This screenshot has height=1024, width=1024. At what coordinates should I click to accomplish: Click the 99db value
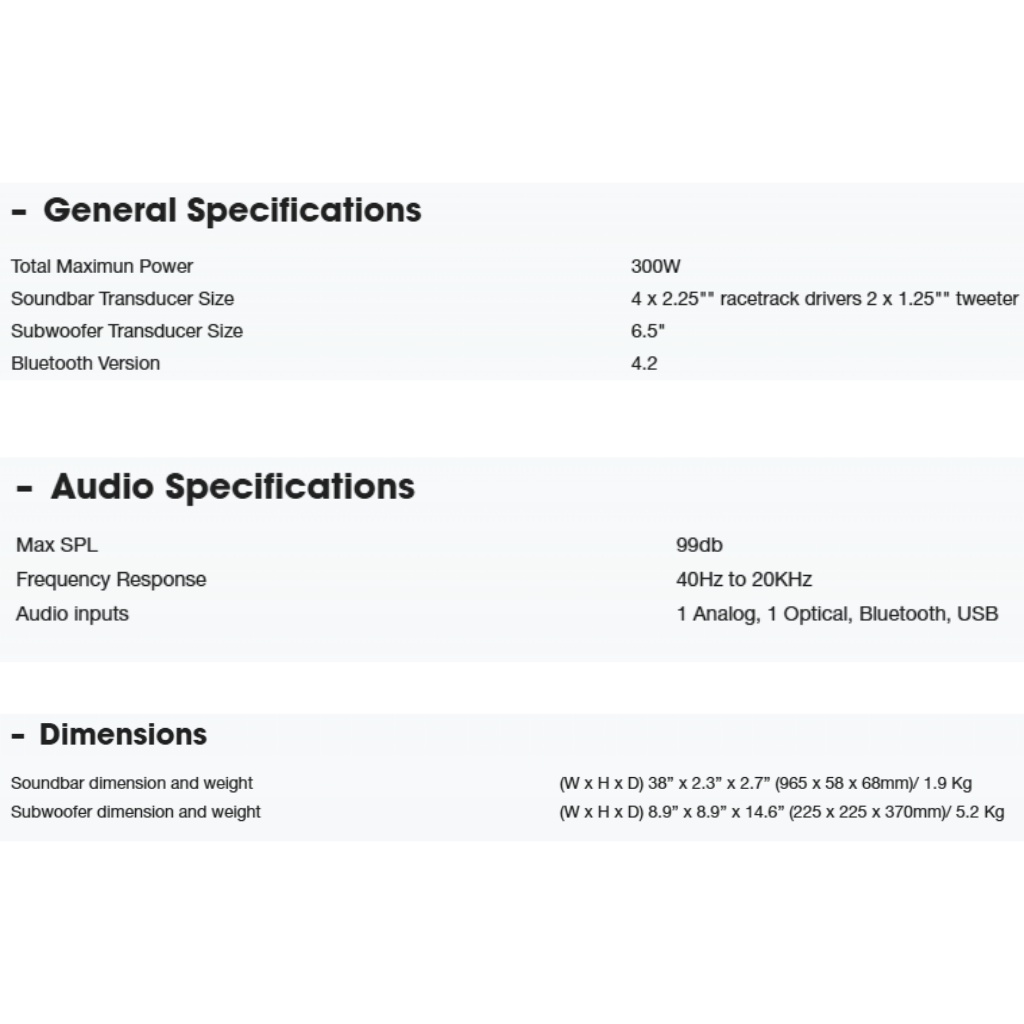699,545
